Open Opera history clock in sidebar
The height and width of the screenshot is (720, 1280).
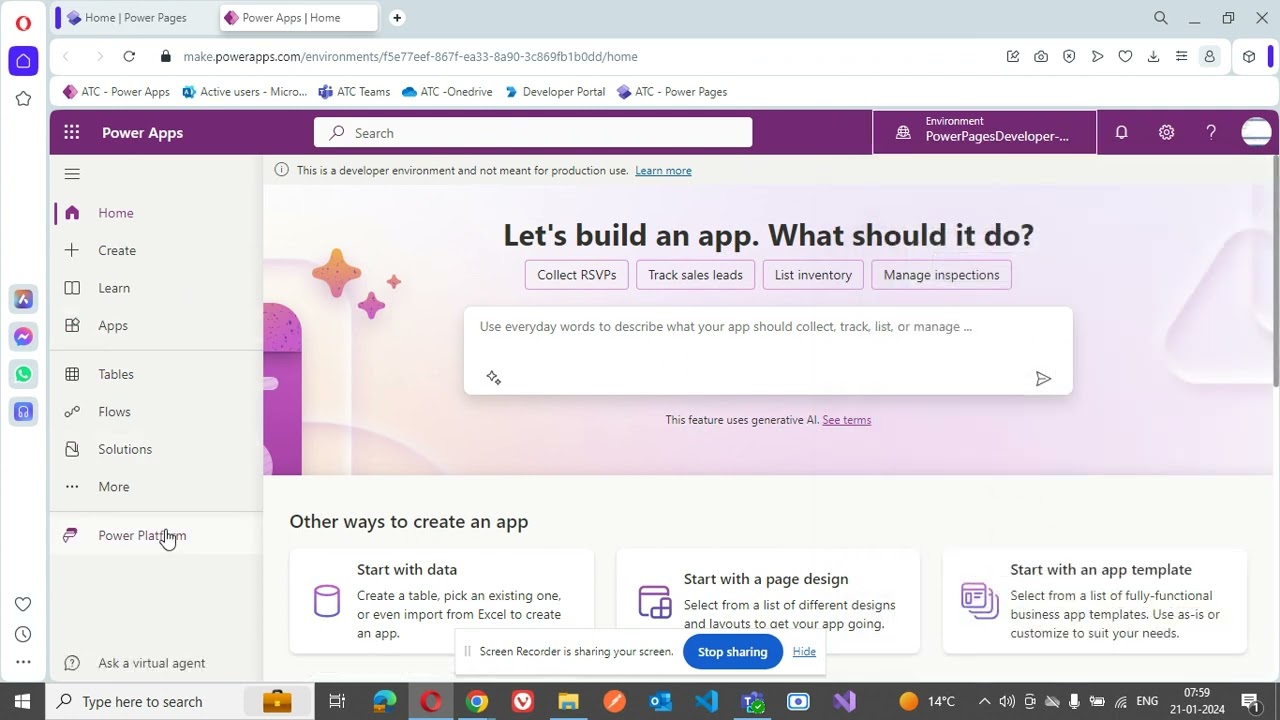pos(23,634)
